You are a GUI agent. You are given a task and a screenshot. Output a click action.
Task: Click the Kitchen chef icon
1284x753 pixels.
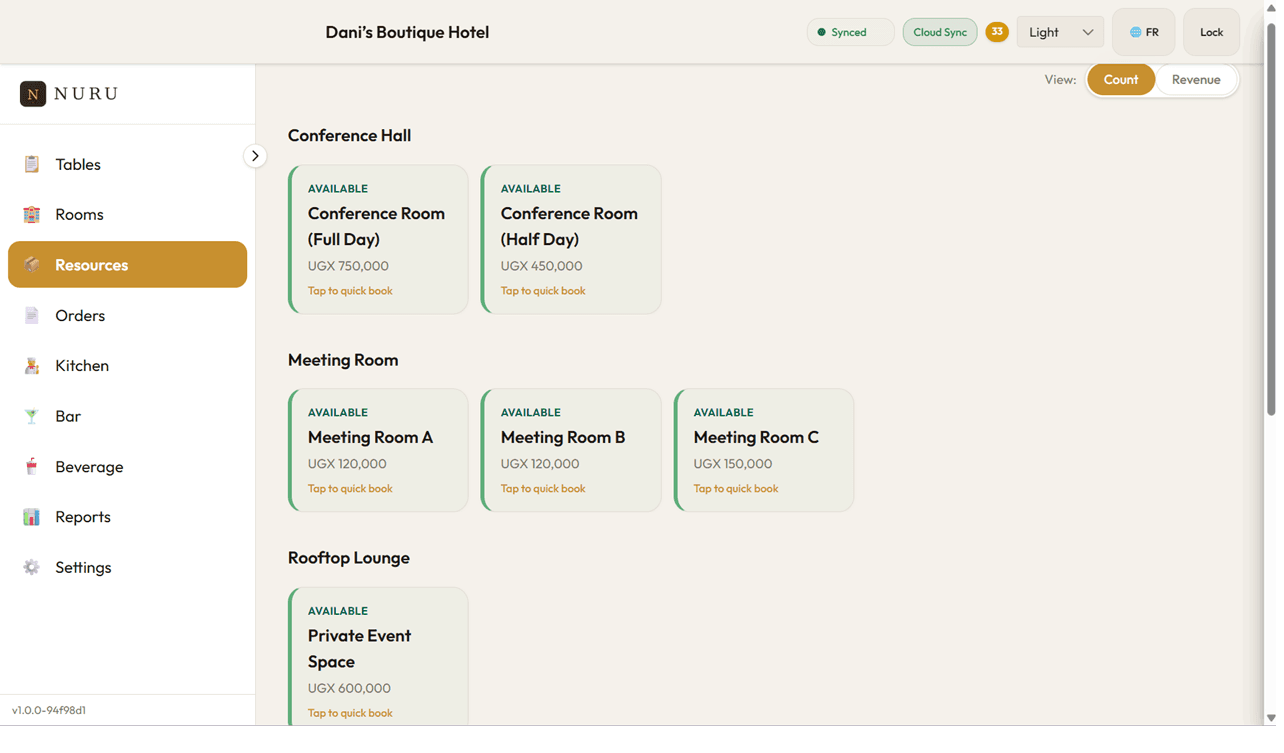32,366
